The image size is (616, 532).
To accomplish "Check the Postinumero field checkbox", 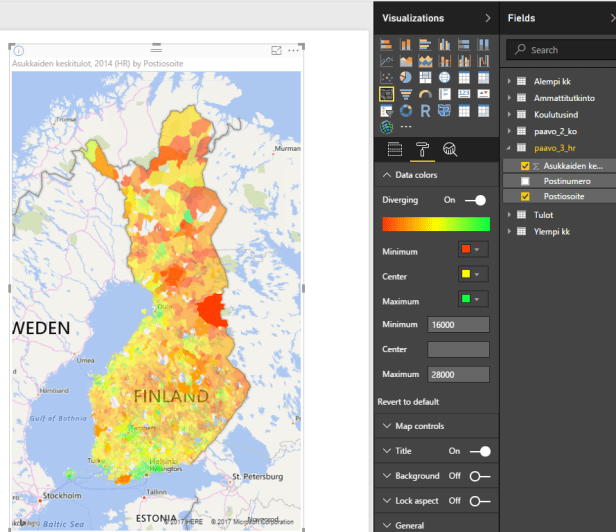I will pyautogui.click(x=526, y=181).
